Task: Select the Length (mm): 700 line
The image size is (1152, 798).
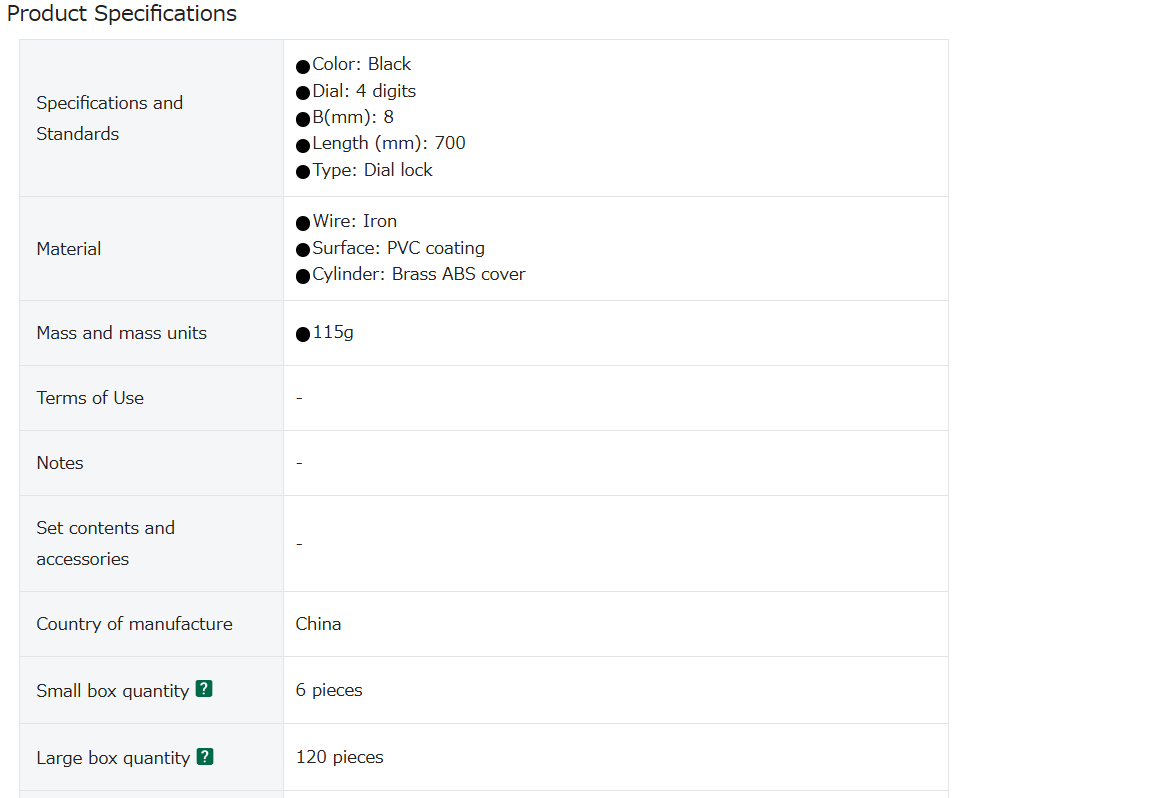Action: click(x=381, y=143)
